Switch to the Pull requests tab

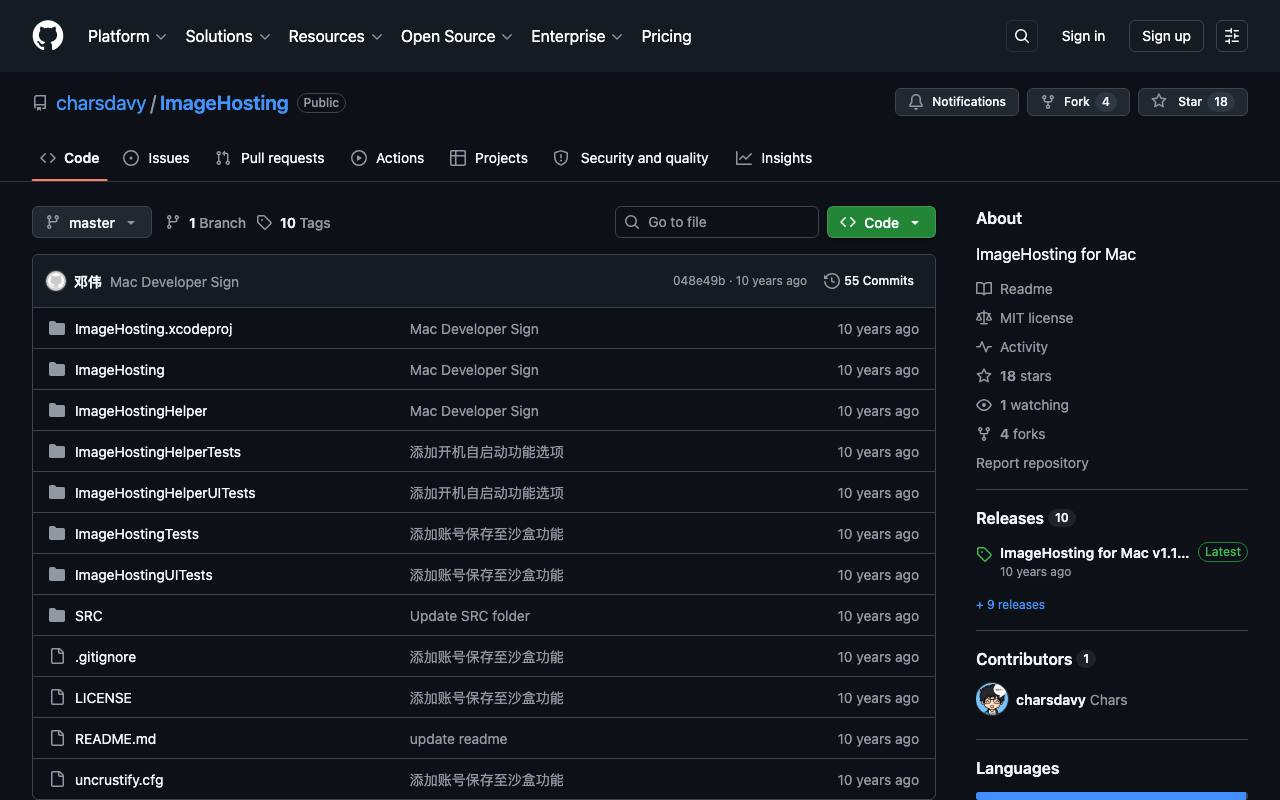pyautogui.click(x=270, y=158)
